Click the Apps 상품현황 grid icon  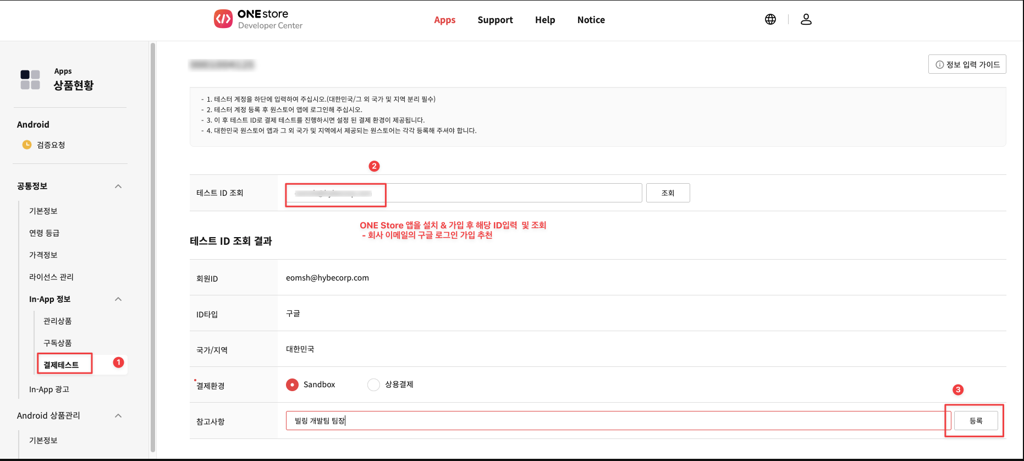(x=30, y=79)
